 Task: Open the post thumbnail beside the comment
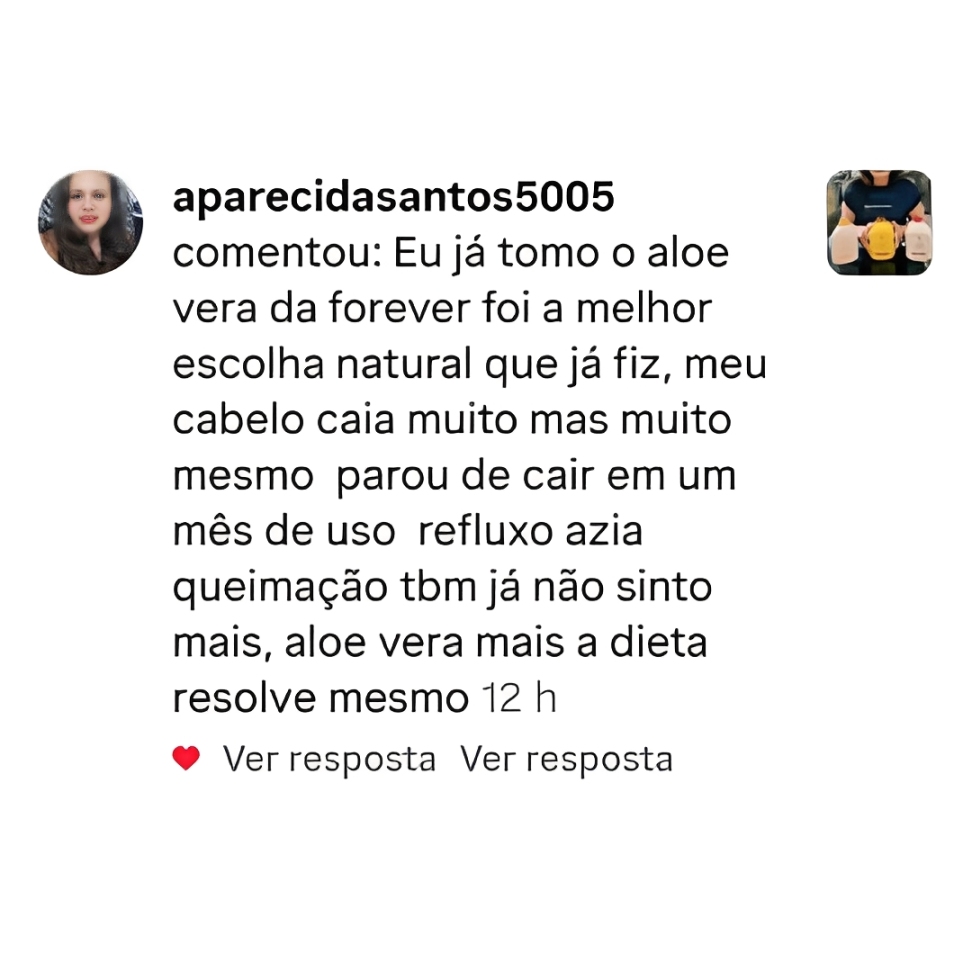point(879,223)
